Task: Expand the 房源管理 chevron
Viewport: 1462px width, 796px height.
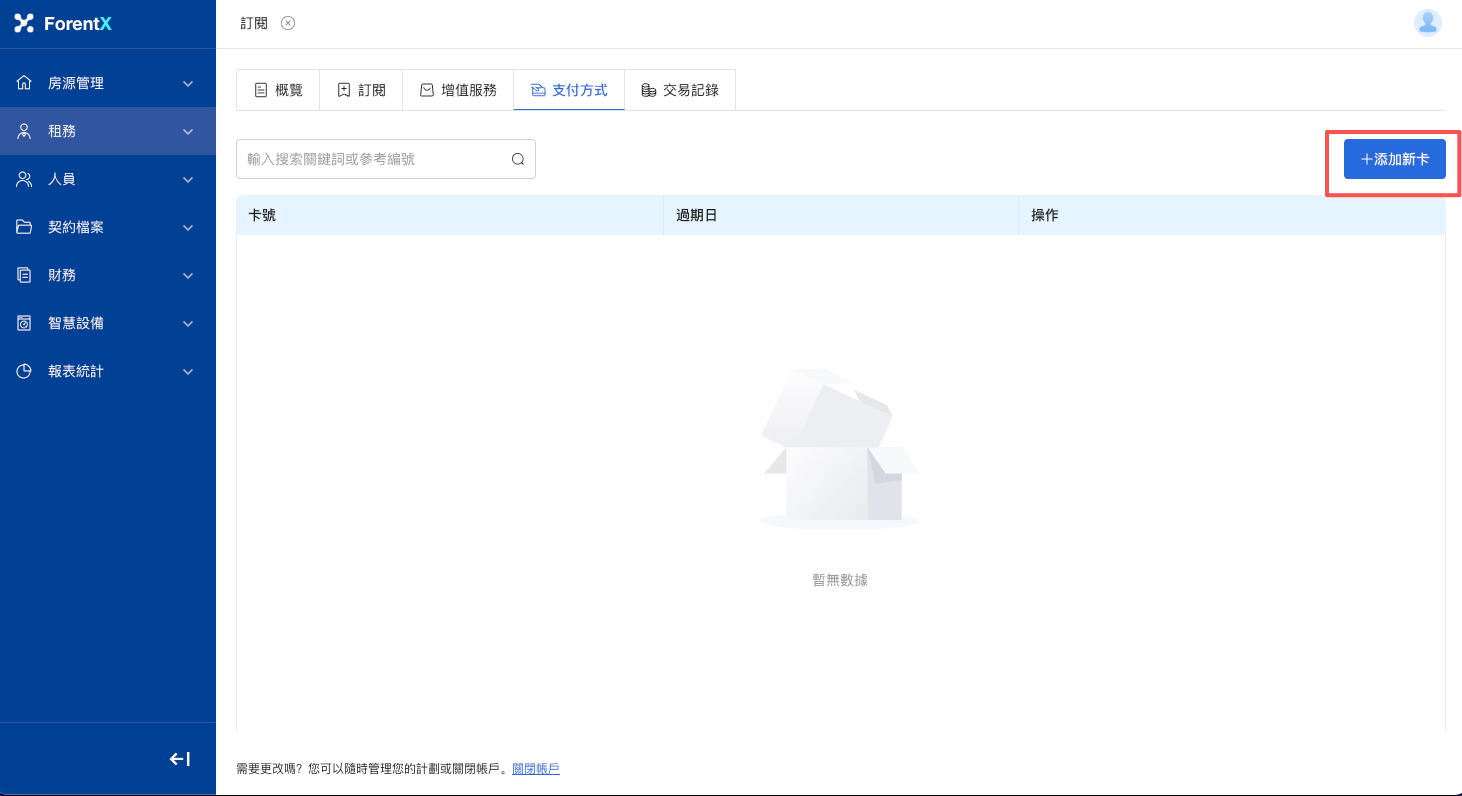Action: coord(188,83)
